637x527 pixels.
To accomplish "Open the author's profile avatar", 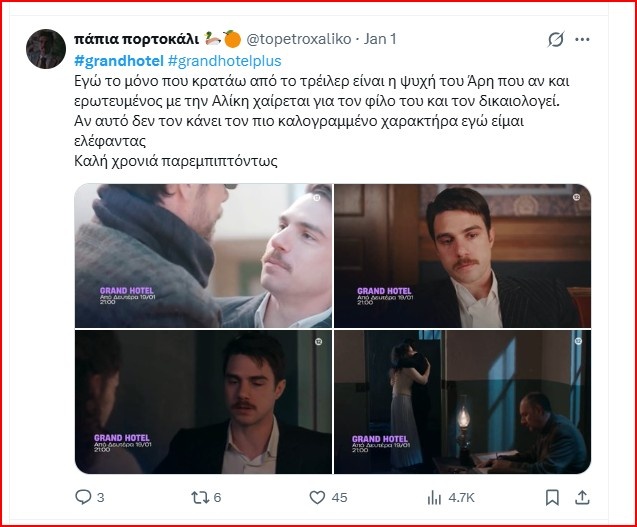I will pyautogui.click(x=46, y=49).
